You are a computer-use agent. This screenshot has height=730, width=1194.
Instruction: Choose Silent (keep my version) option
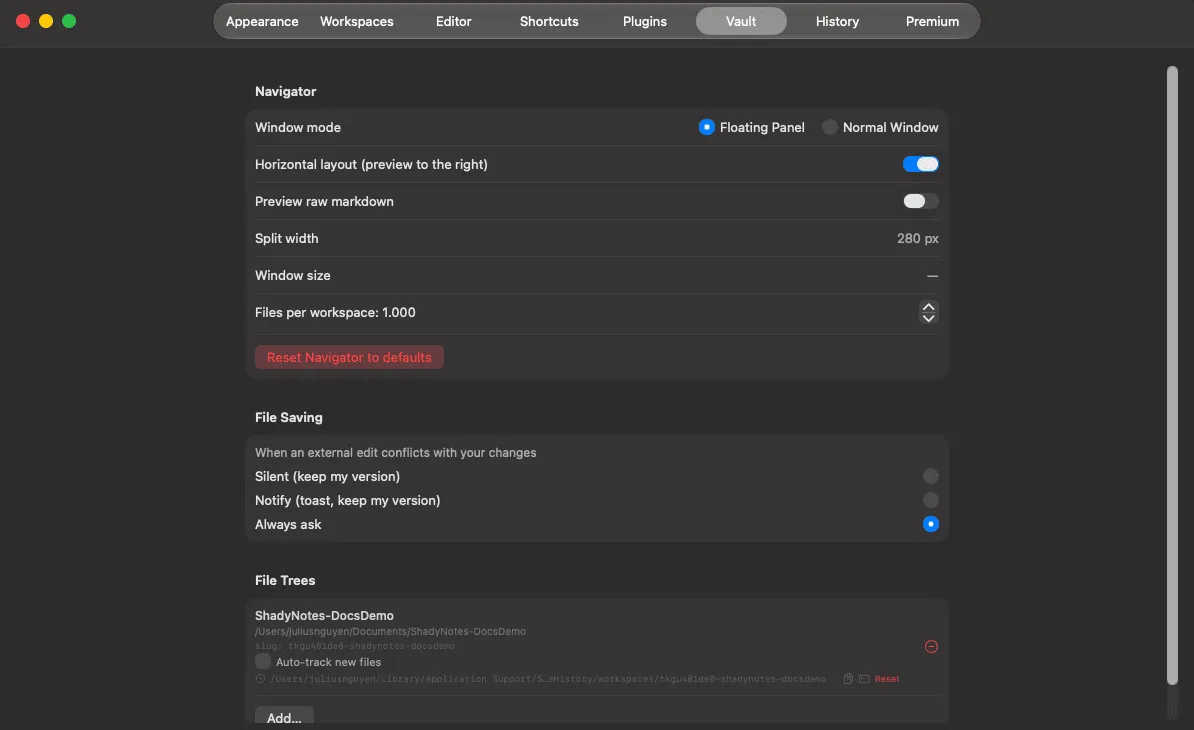931,476
